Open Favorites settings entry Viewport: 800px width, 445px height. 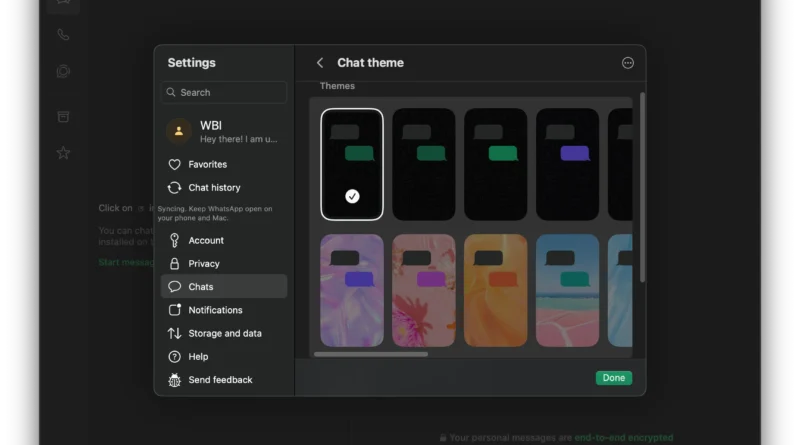(224, 164)
